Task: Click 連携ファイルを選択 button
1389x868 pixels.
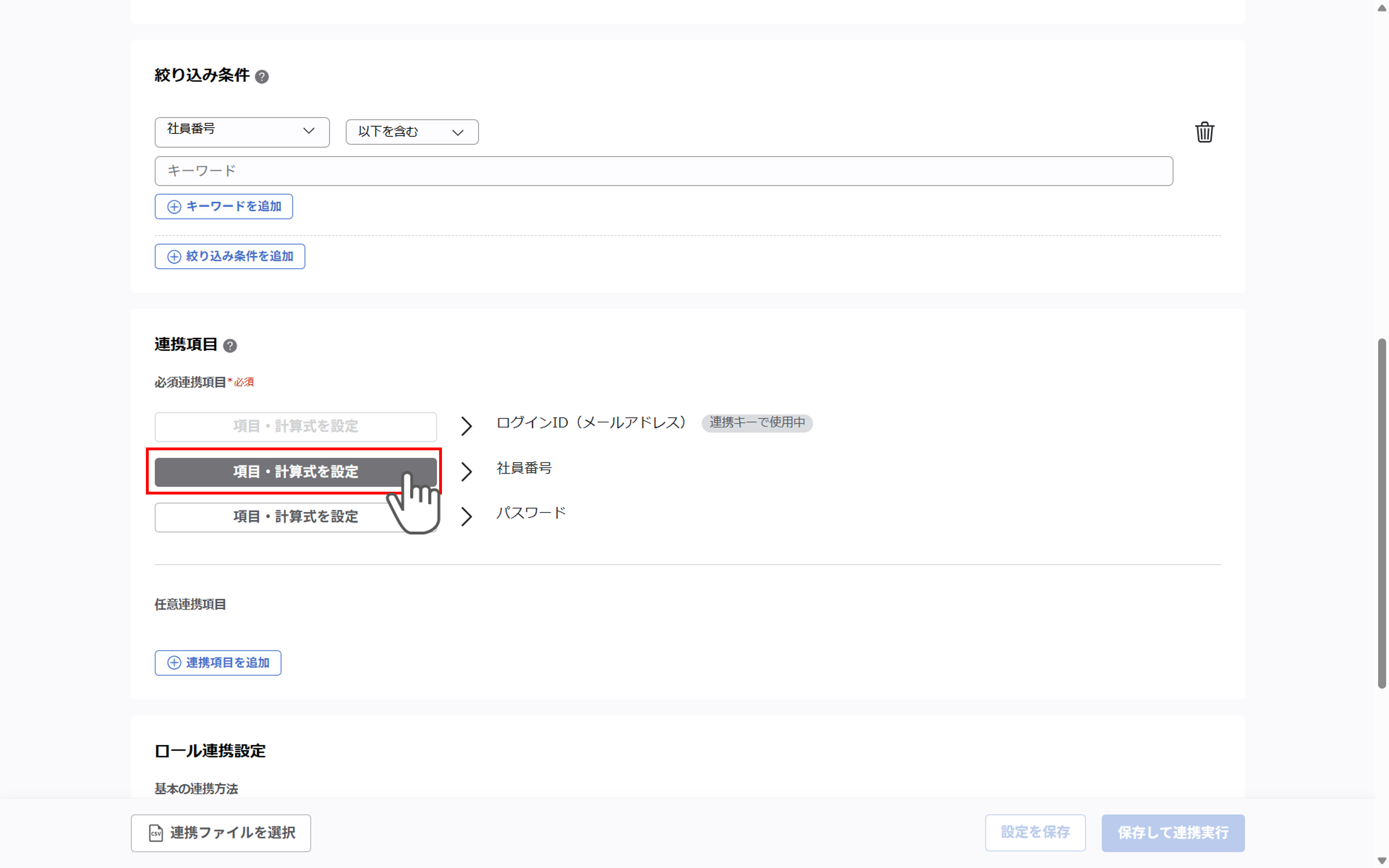Action: tap(221, 833)
